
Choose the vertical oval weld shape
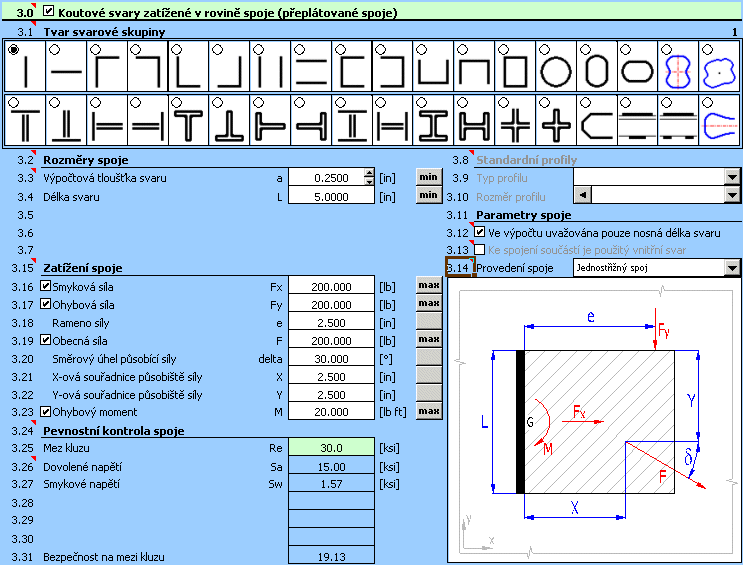(x=585, y=49)
